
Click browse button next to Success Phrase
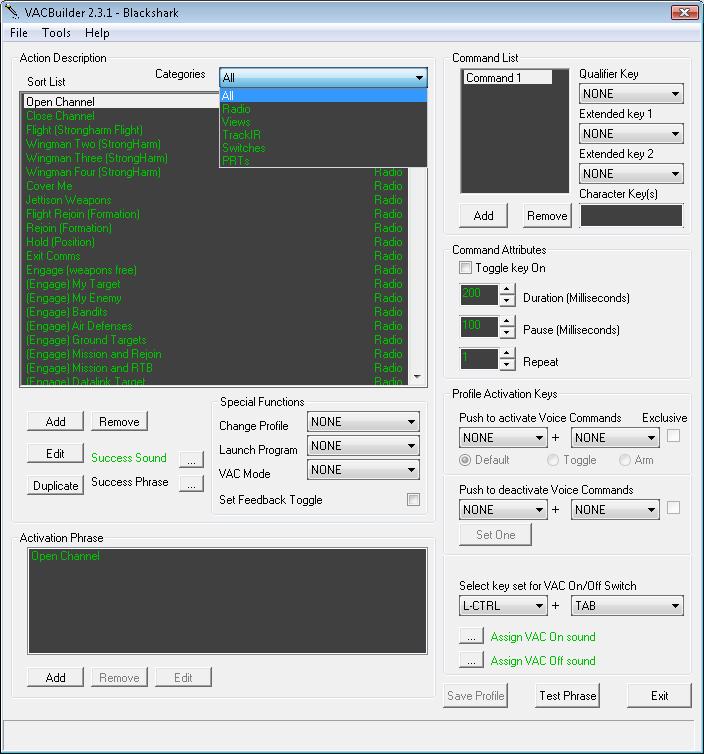[191, 483]
